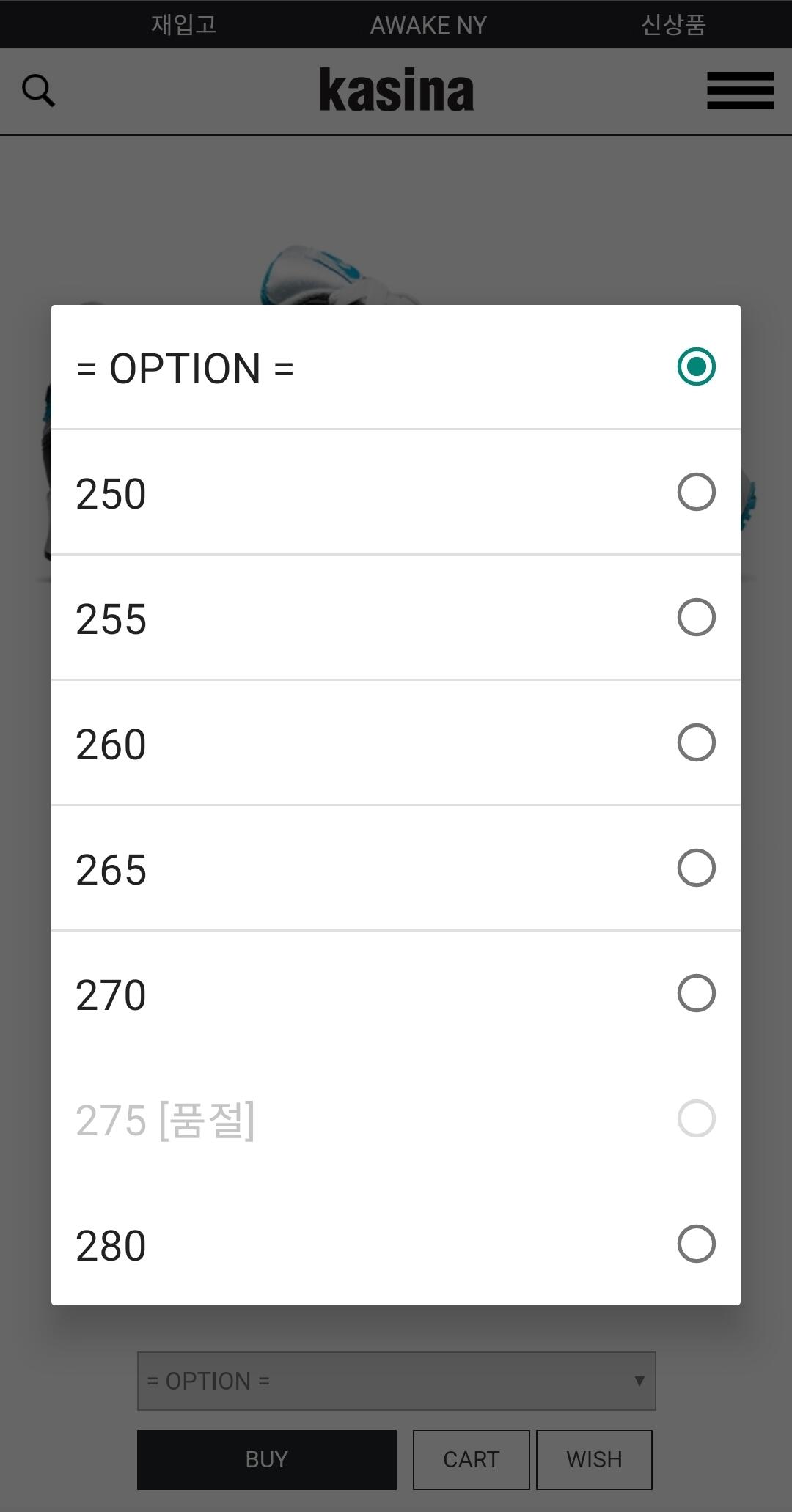Choose the 260 size radio button
The width and height of the screenshot is (792, 1512).
point(696,742)
